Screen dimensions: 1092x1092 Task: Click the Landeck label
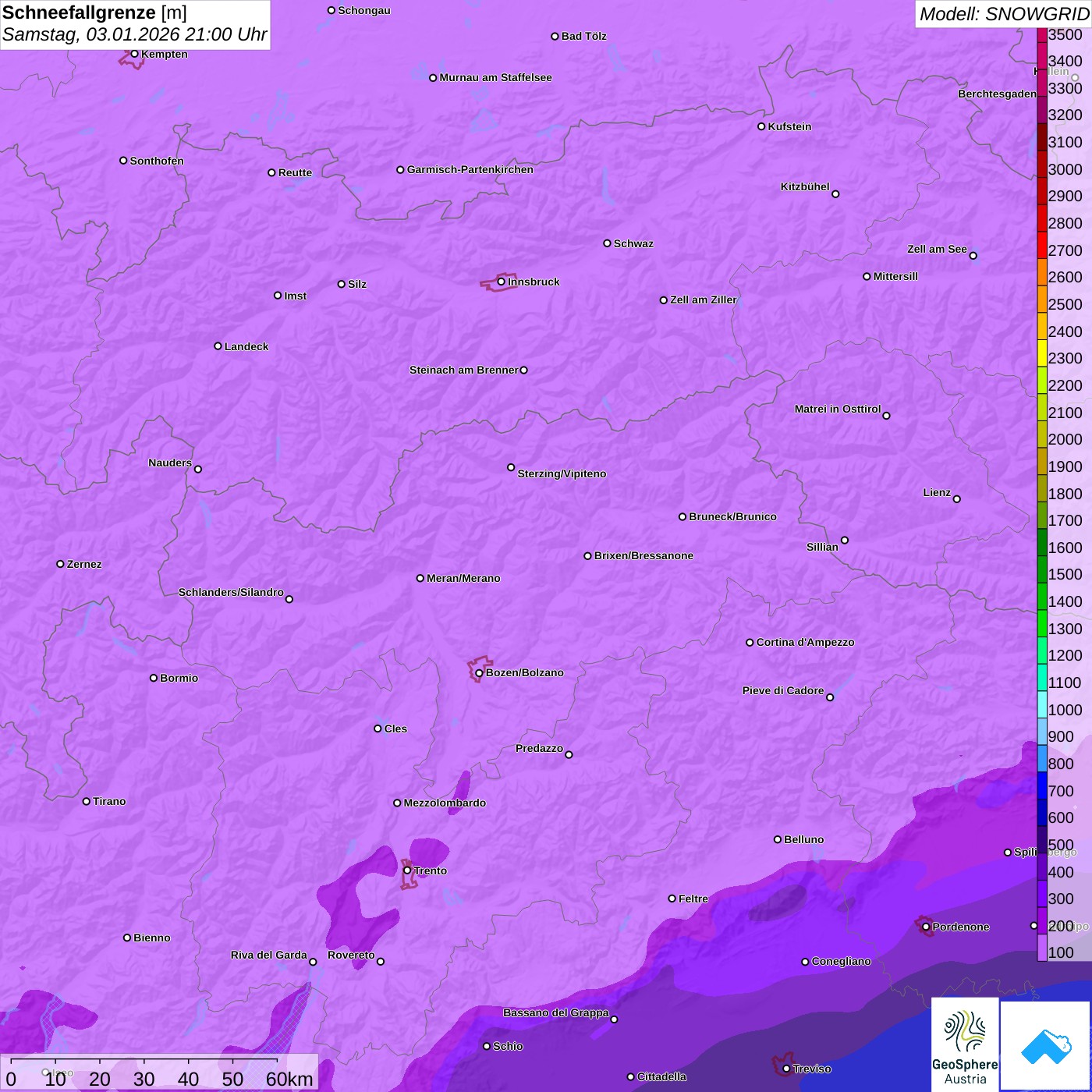246,346
